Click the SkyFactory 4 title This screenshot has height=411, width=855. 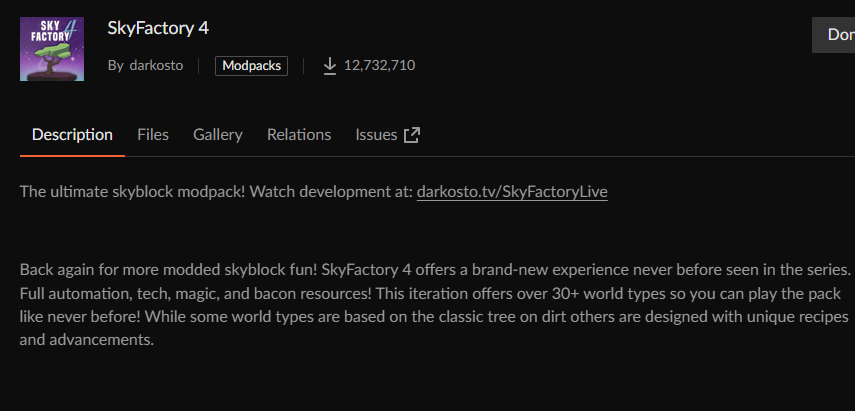click(x=158, y=28)
